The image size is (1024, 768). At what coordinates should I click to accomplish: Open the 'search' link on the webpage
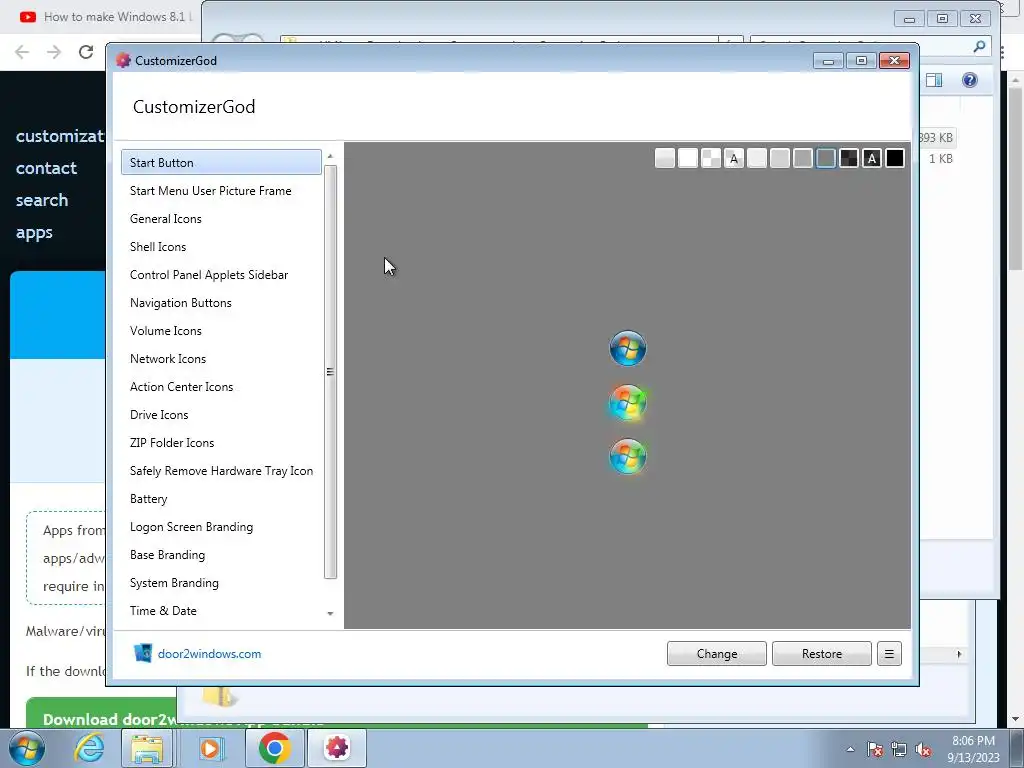(42, 200)
